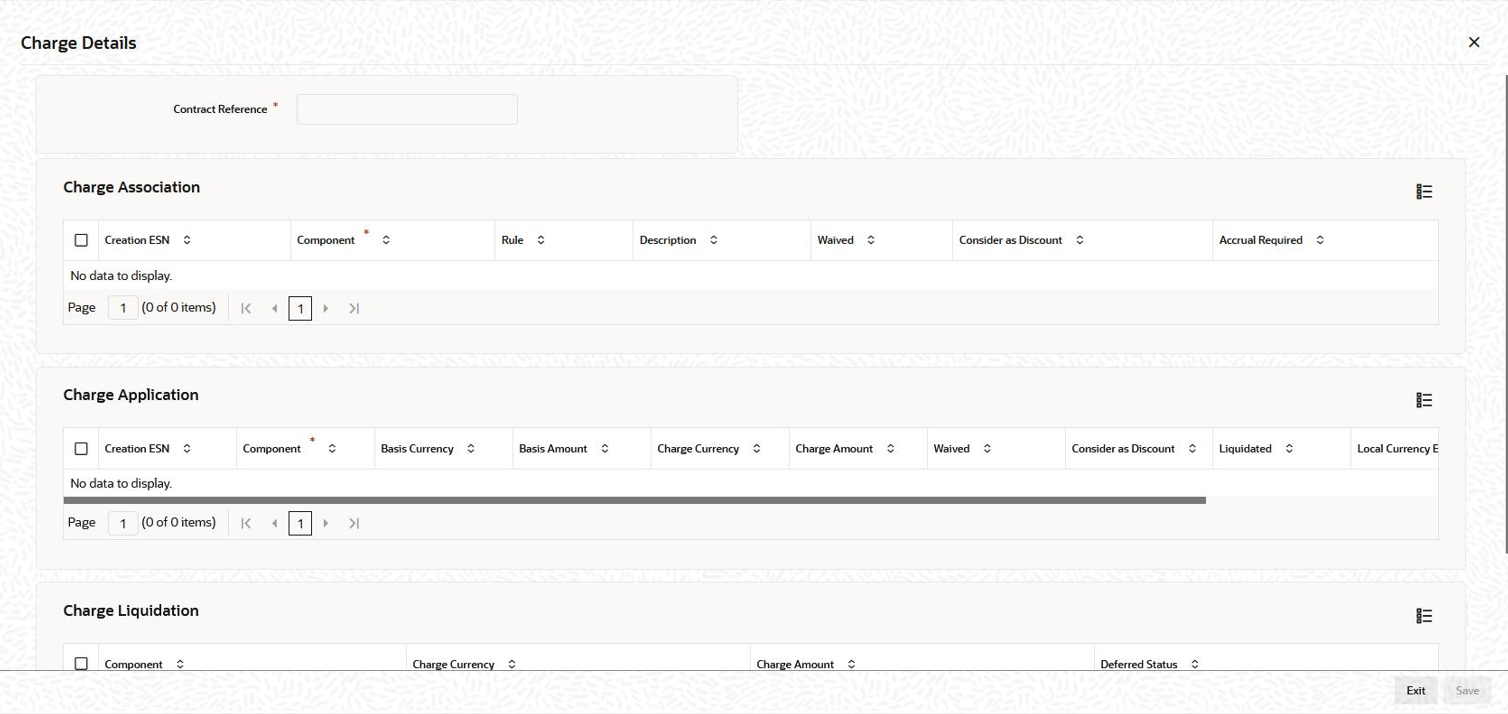Sort Charge Application by Component column
Viewport: 1508px width, 714px height.
click(332, 449)
